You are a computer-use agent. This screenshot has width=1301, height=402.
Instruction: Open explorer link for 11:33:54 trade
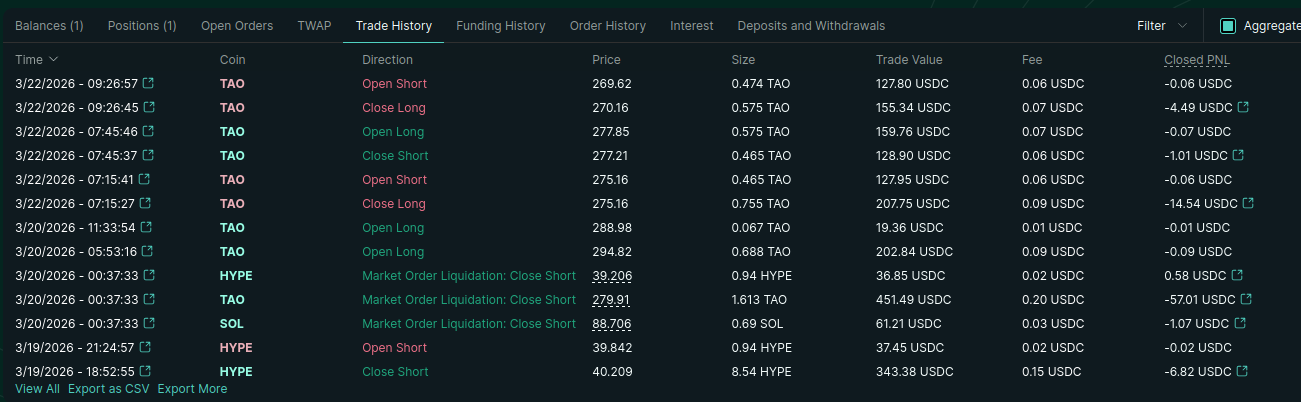(x=146, y=227)
